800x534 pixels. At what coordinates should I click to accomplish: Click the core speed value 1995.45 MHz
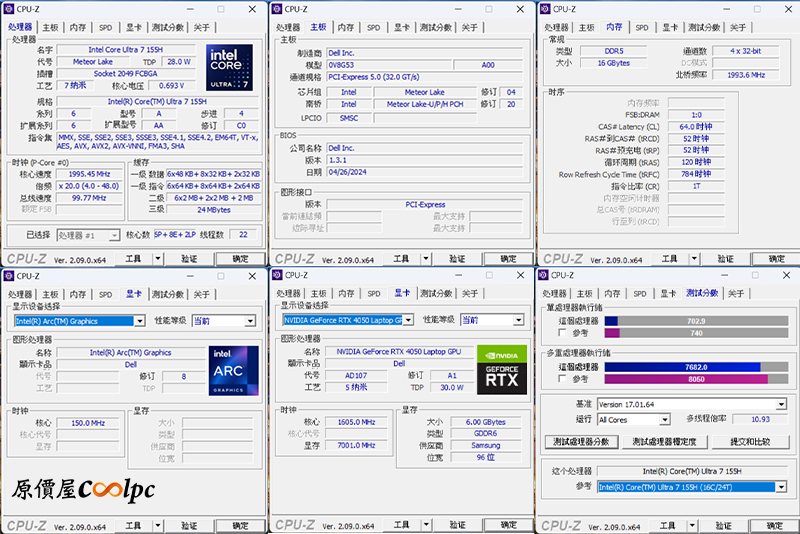coord(89,174)
